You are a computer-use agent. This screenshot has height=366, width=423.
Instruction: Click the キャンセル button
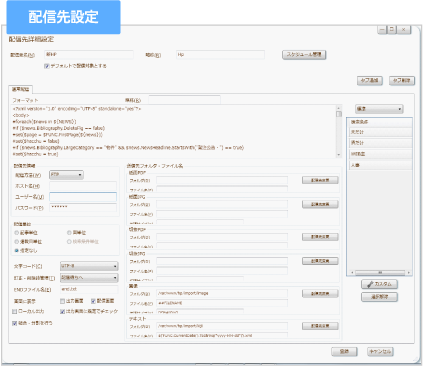click(x=380, y=351)
